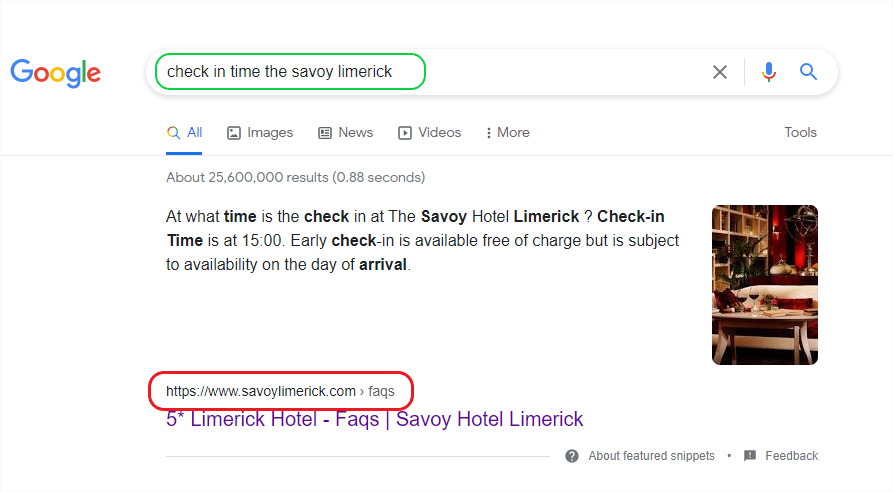Click the blue search magnifier icon
893x492 pixels.
click(x=809, y=72)
